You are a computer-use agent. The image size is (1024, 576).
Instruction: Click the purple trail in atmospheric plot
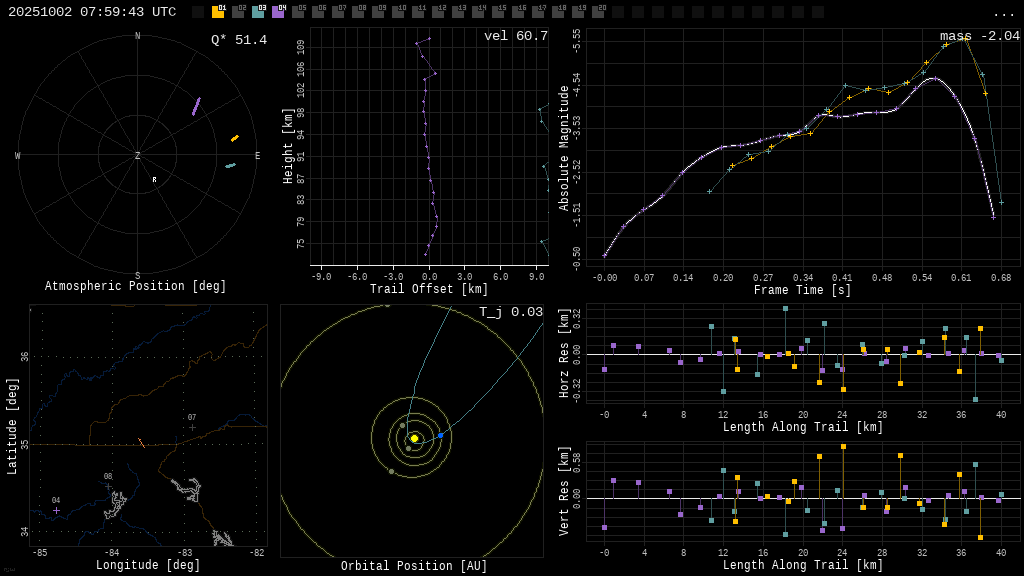tap(196, 106)
